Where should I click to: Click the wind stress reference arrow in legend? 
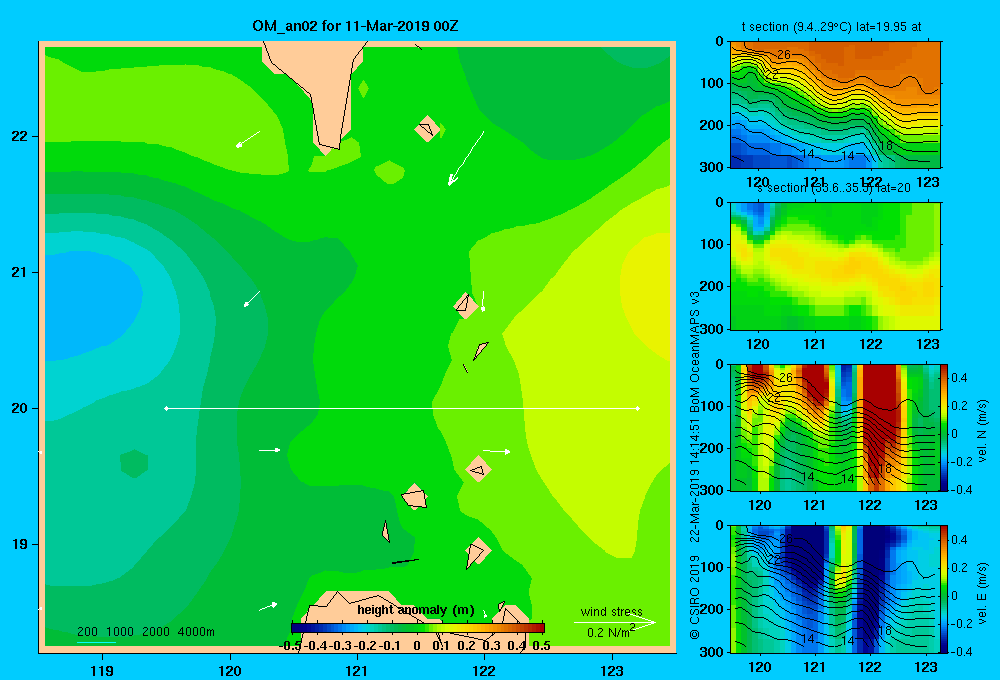pos(614,622)
